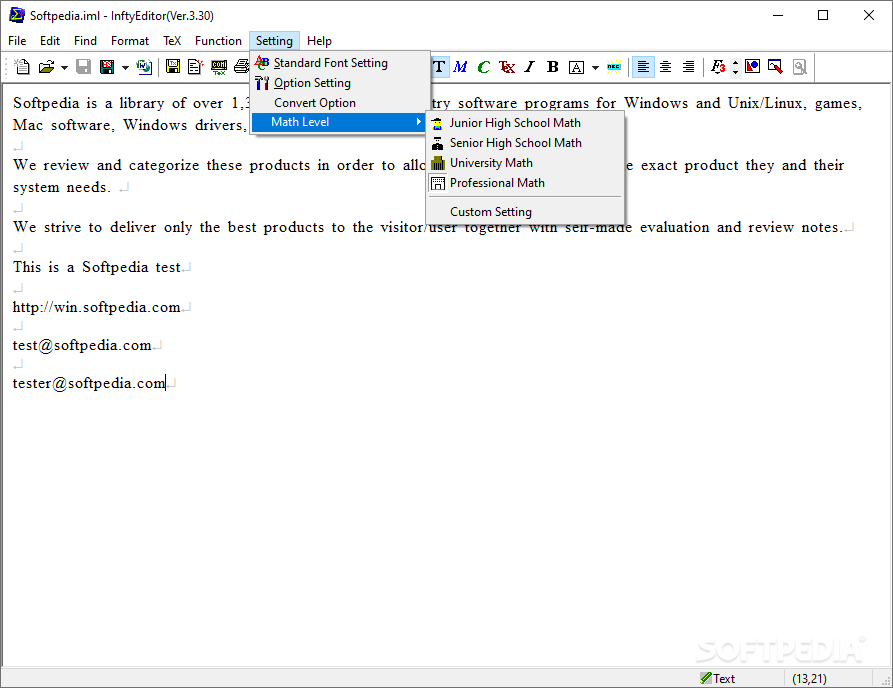Minimize the InftyEditor window

(x=778, y=15)
